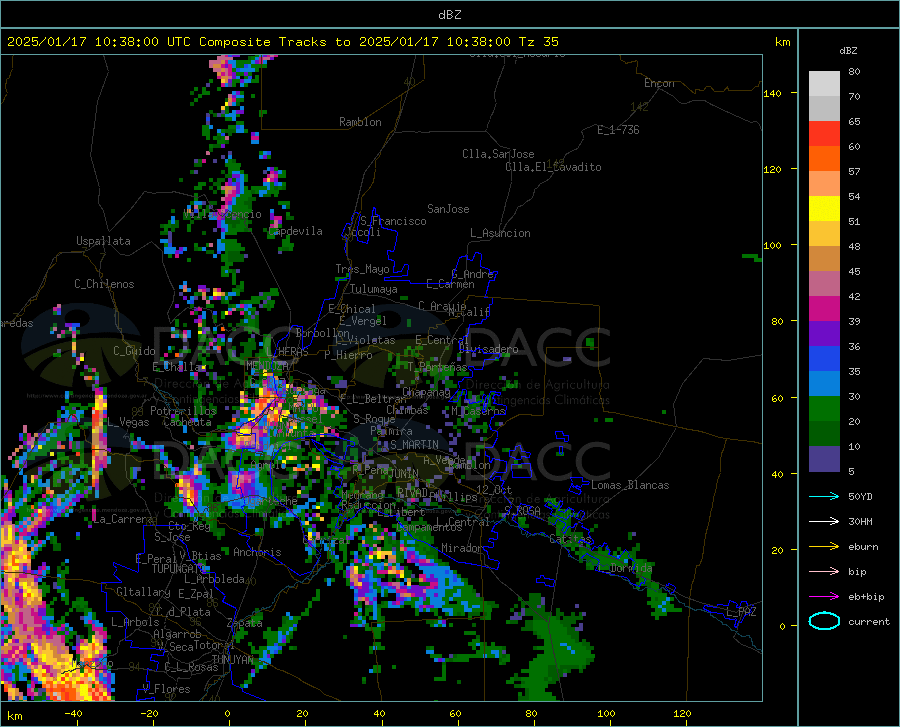Click the 'L_Asuncion' map label

(500, 233)
